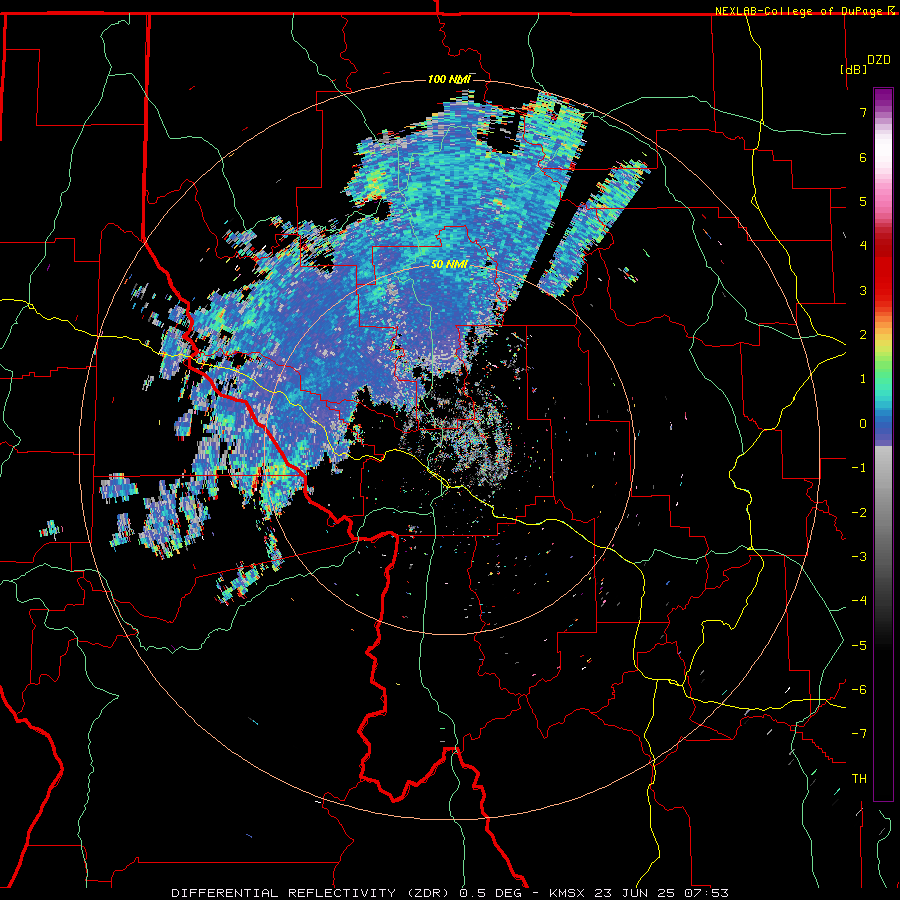Viewport: 900px width, 900px height.
Task: Click the -5 value on color scale
Action: 859,646
